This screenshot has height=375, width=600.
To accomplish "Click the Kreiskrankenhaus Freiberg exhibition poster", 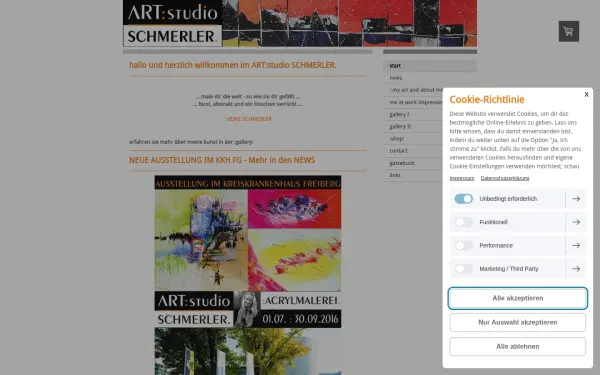I will (x=248, y=275).
